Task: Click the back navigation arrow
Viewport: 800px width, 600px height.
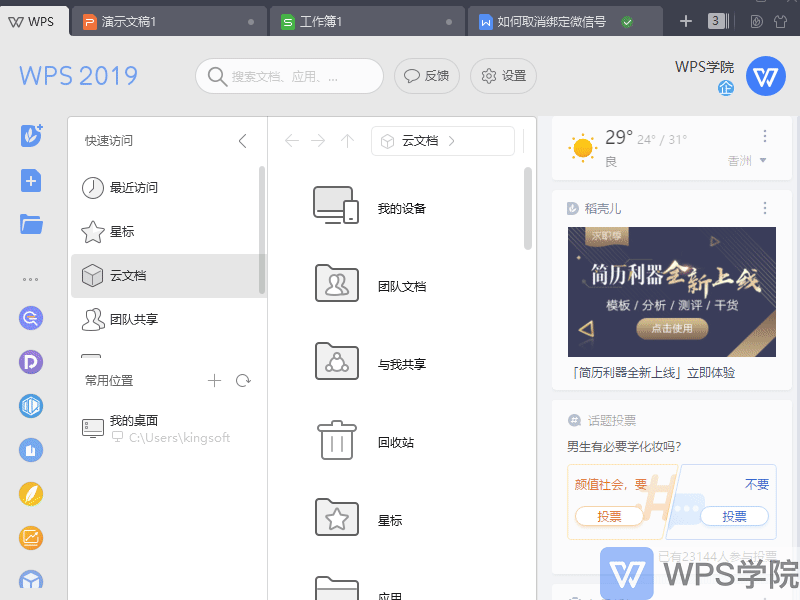Action: [x=292, y=140]
